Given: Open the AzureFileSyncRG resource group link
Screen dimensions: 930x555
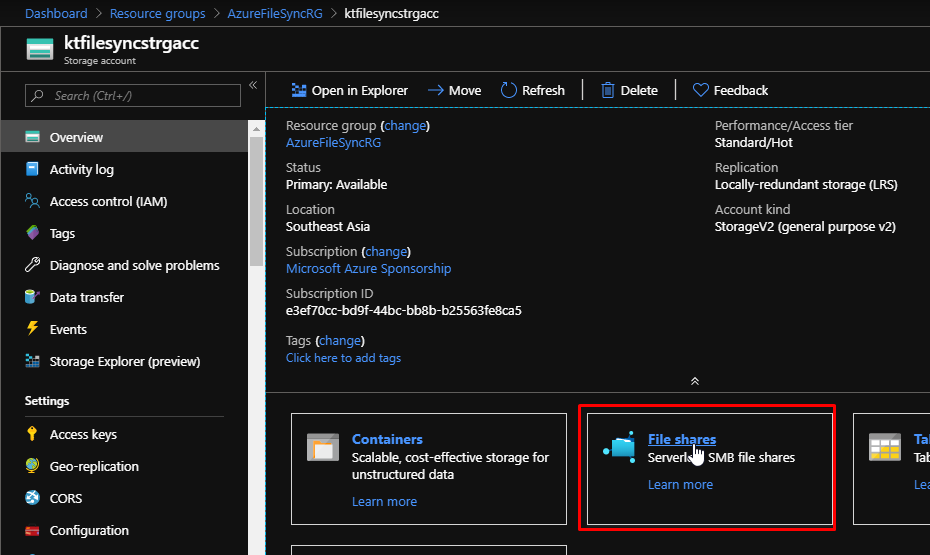Looking at the screenshot, I should pos(333,142).
